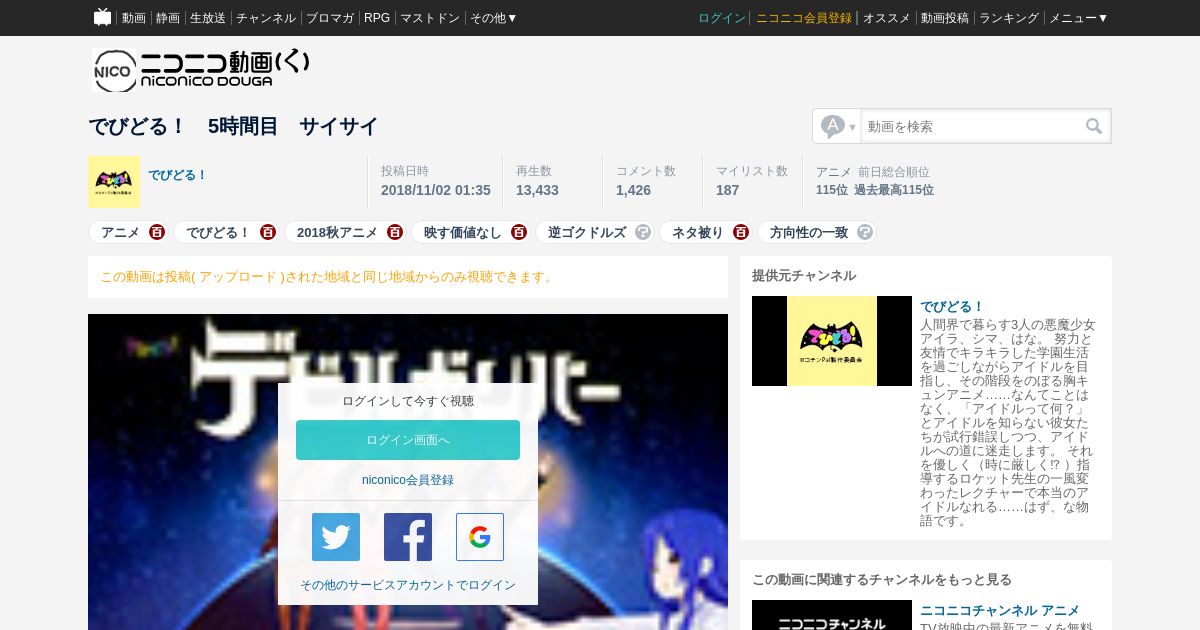Click the posting date 2018/11/02 01:35
Screen dimensions: 1200x630
(436, 190)
